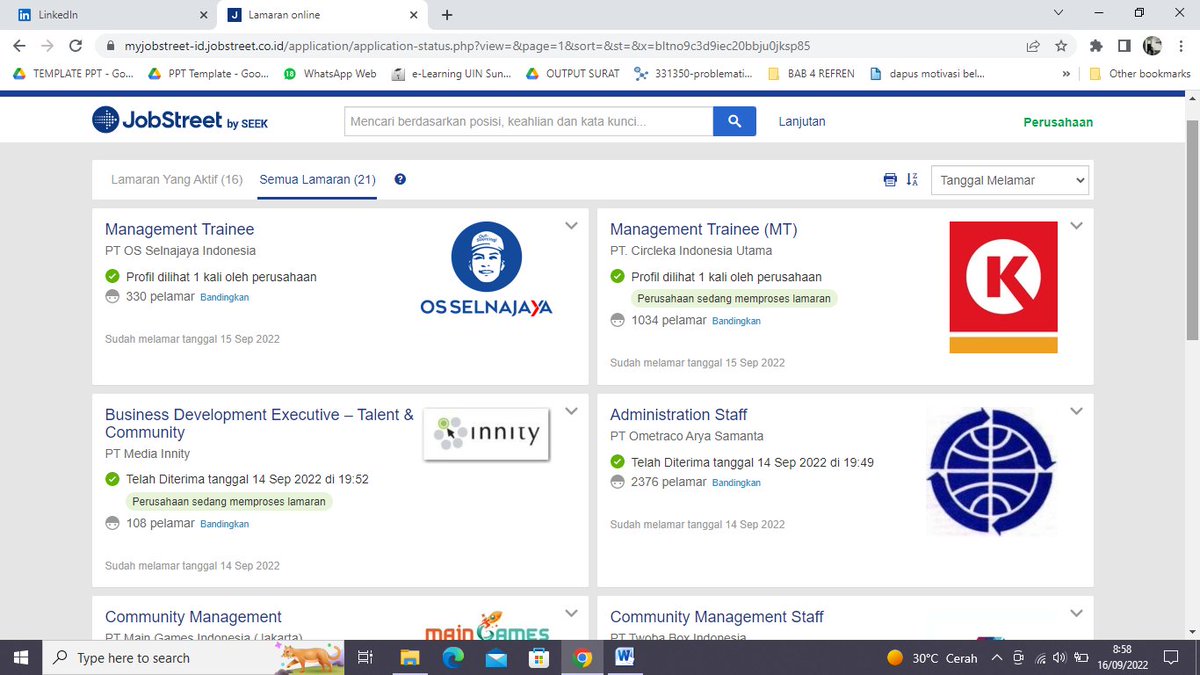Open the OUTPUT SURAT bookmark
This screenshot has height=675, width=1200.
pyautogui.click(x=572, y=73)
